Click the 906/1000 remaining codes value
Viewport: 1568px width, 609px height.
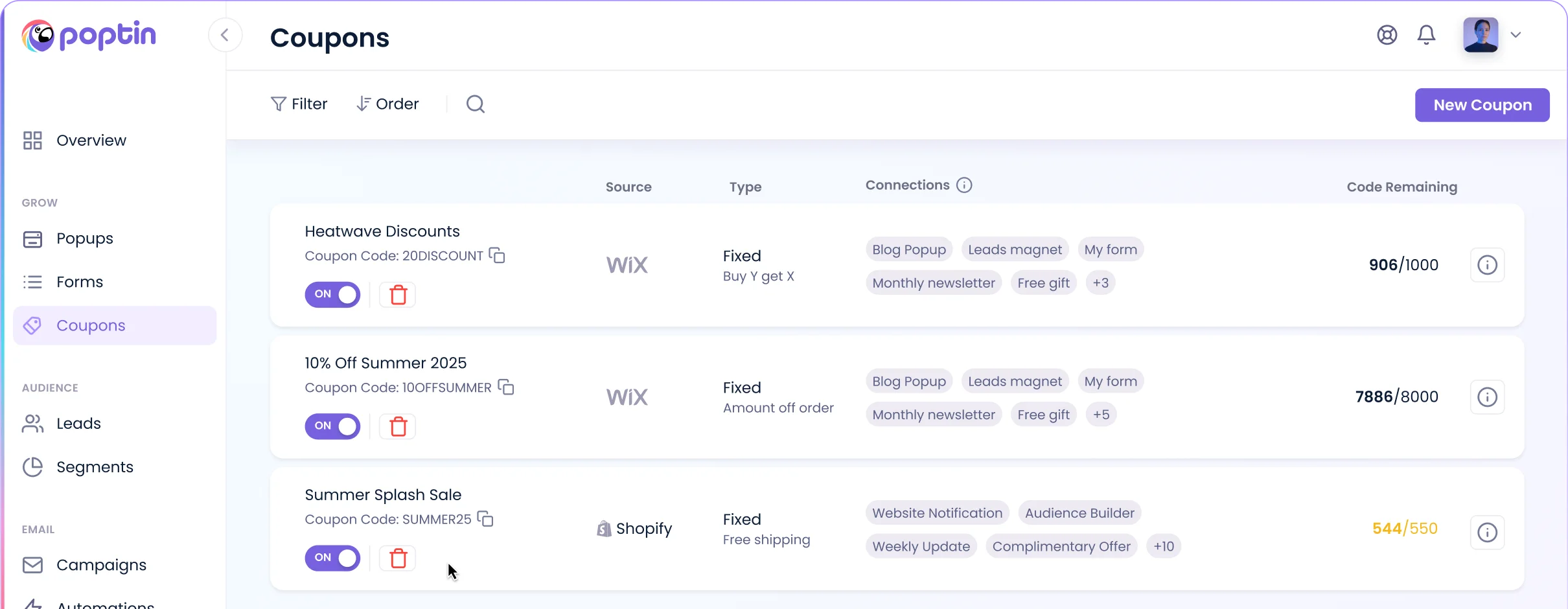(x=1403, y=265)
